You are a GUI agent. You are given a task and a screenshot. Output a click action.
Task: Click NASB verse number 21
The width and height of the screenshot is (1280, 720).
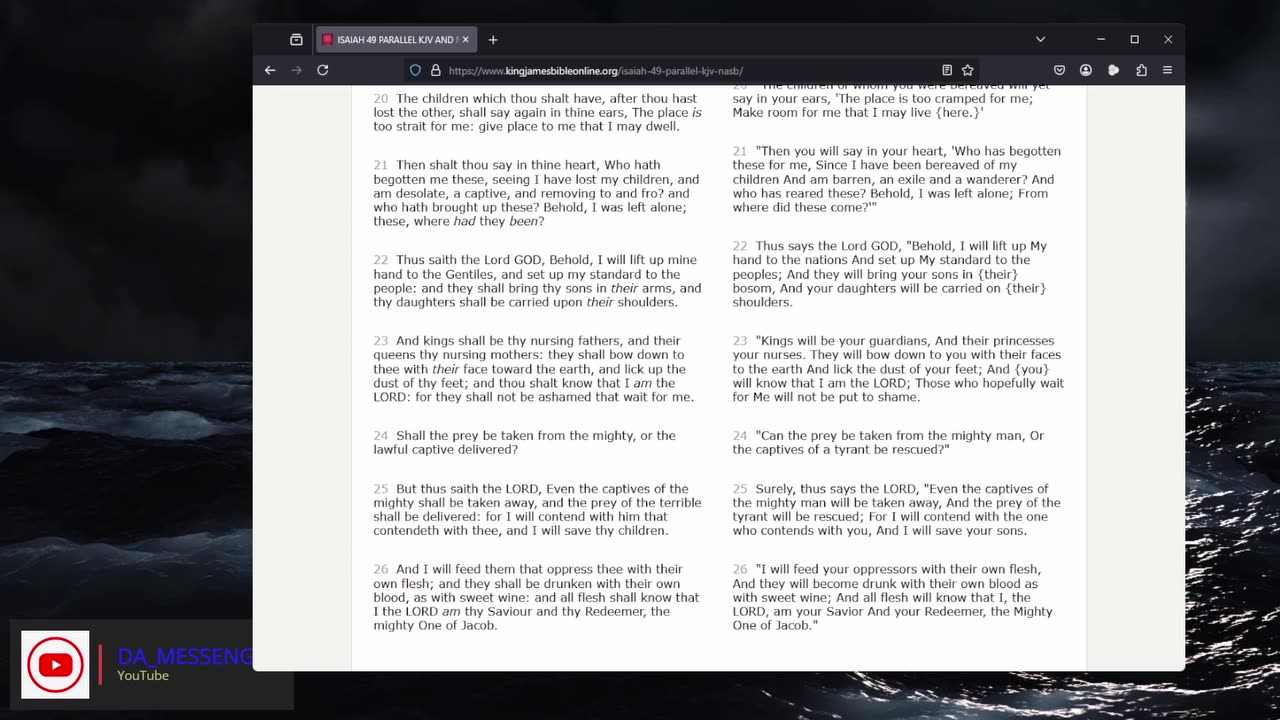740,151
